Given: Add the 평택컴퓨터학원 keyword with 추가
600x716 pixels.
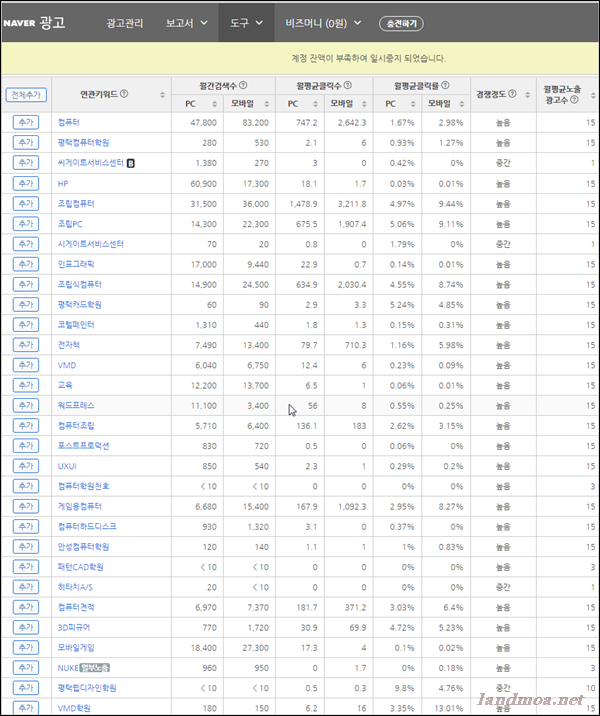Looking at the screenshot, I should 26,142.
